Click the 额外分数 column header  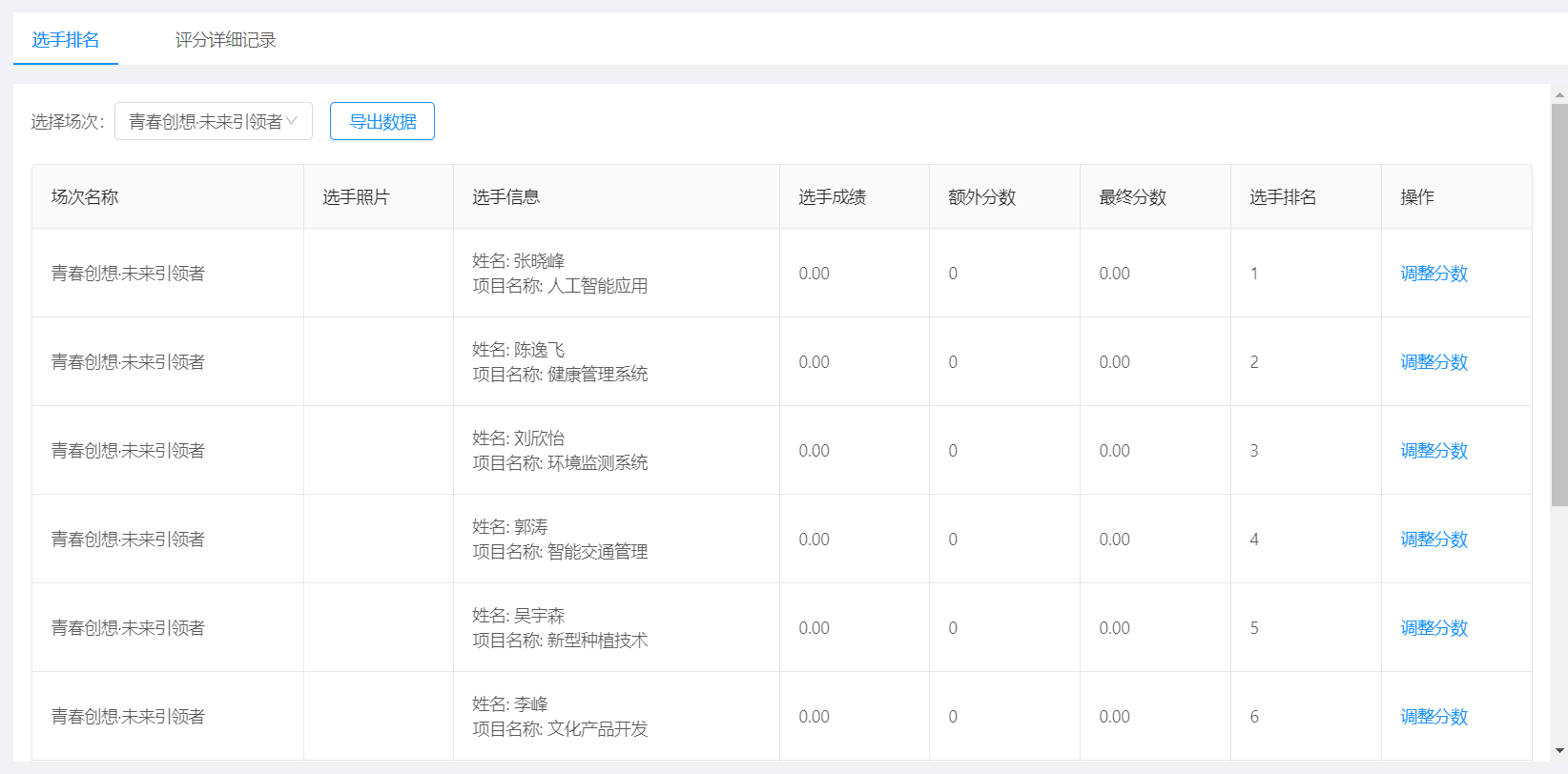[981, 197]
